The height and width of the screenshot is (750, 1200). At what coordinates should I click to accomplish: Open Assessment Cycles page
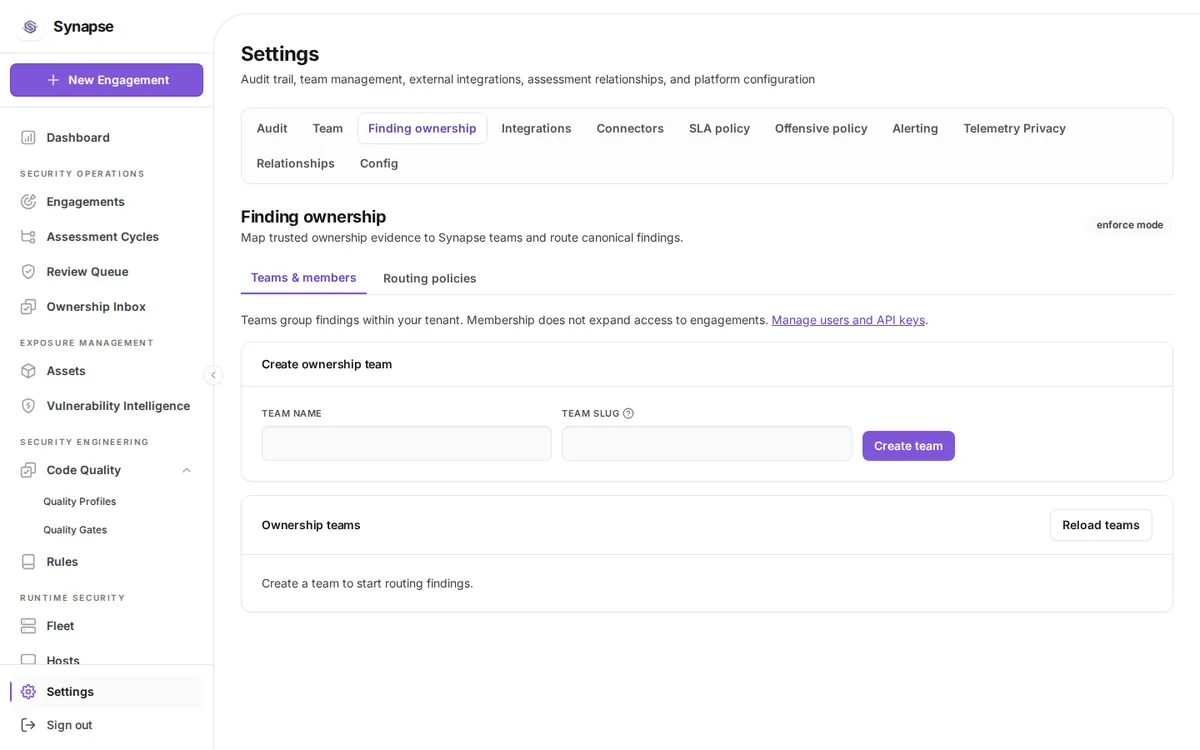[107, 236]
